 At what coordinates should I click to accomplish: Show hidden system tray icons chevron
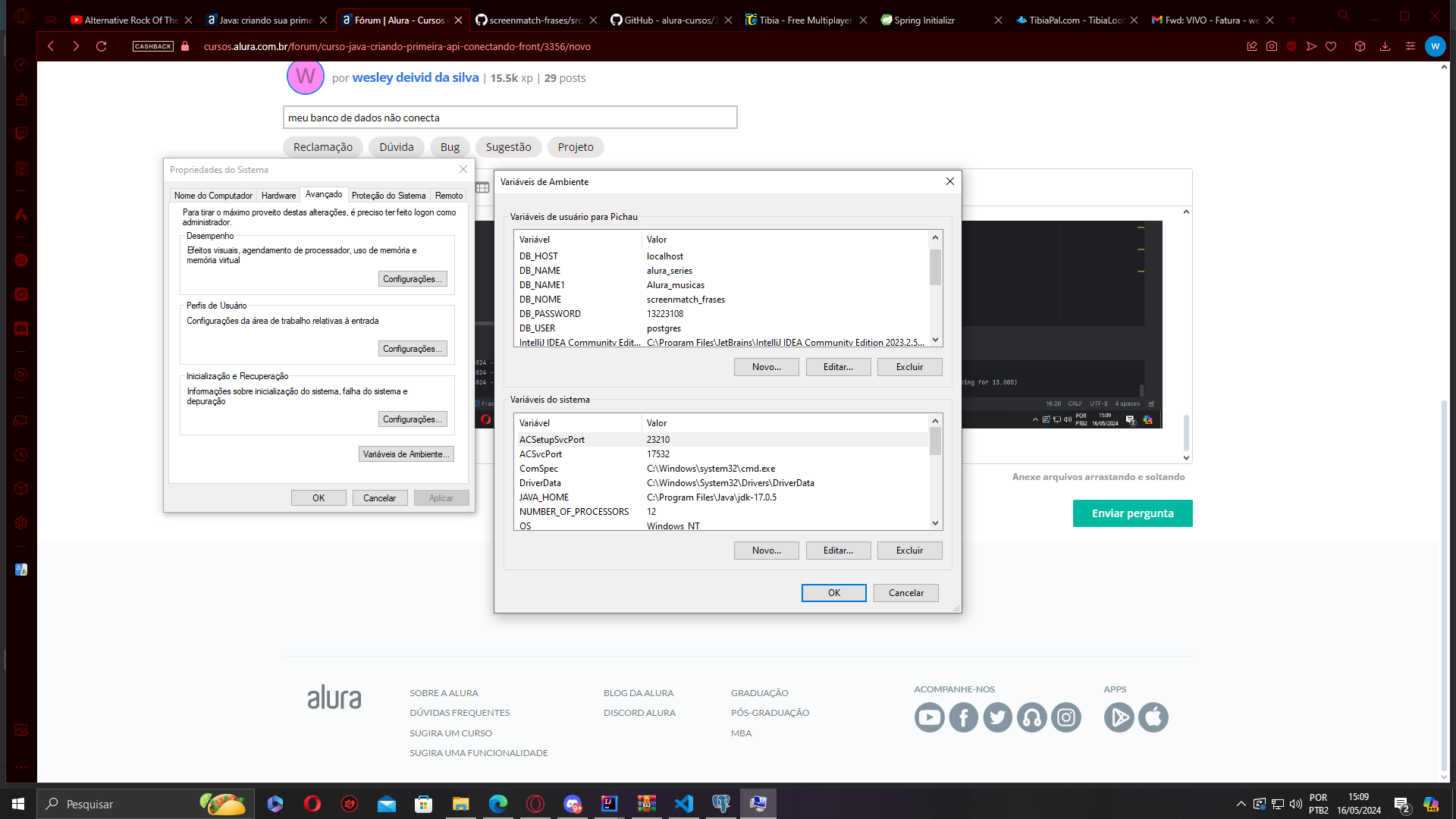(1241, 804)
